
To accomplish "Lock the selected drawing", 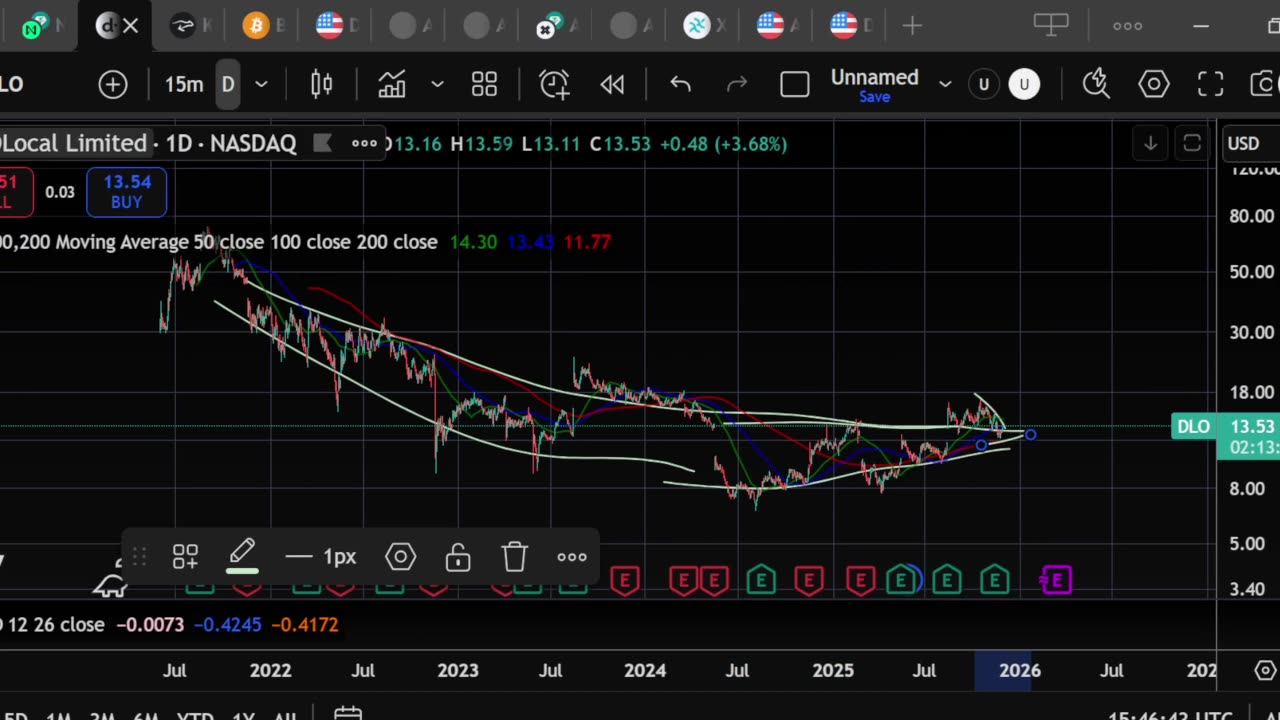I will 458,557.
